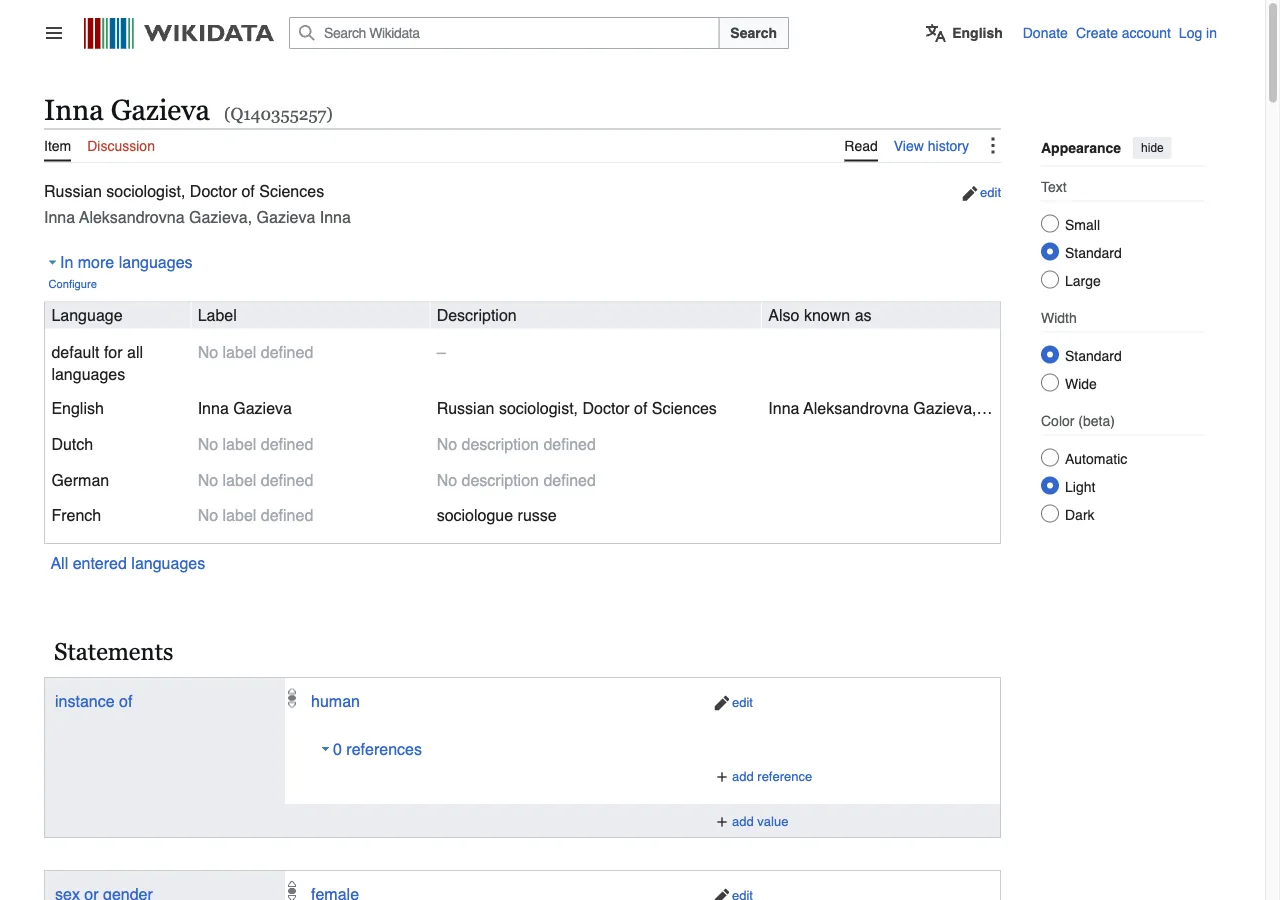Click edit for the human statement
The height and width of the screenshot is (900, 1280).
point(734,703)
